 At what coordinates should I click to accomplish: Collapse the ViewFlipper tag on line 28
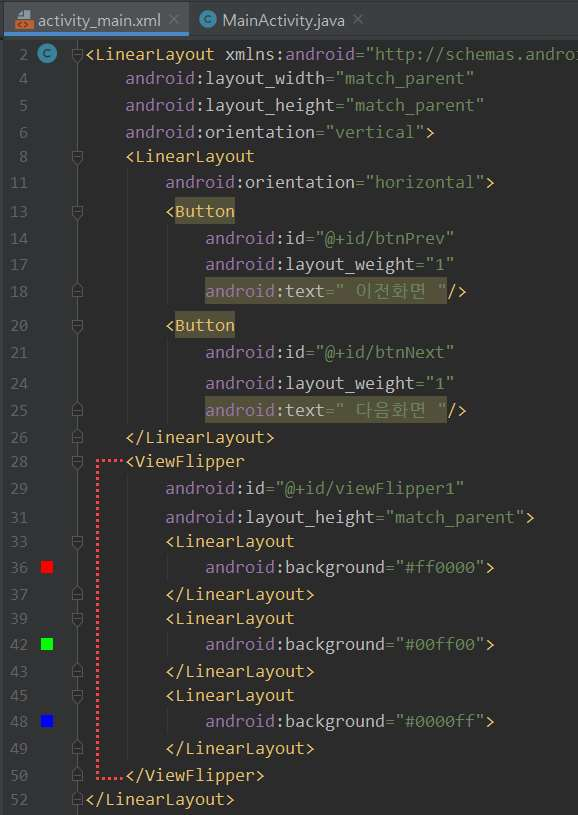coord(77,461)
